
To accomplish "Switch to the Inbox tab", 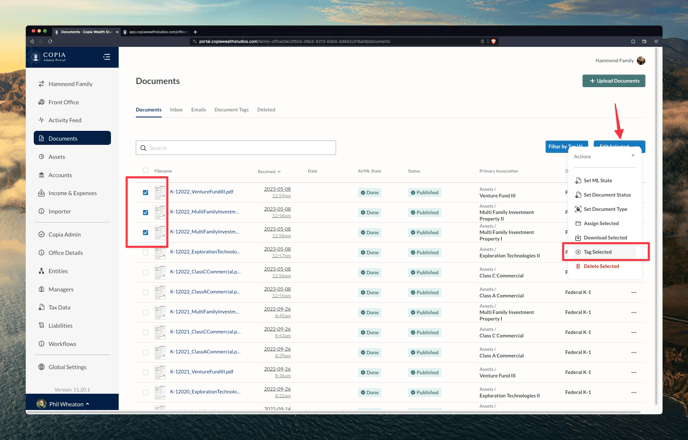I will coord(176,110).
